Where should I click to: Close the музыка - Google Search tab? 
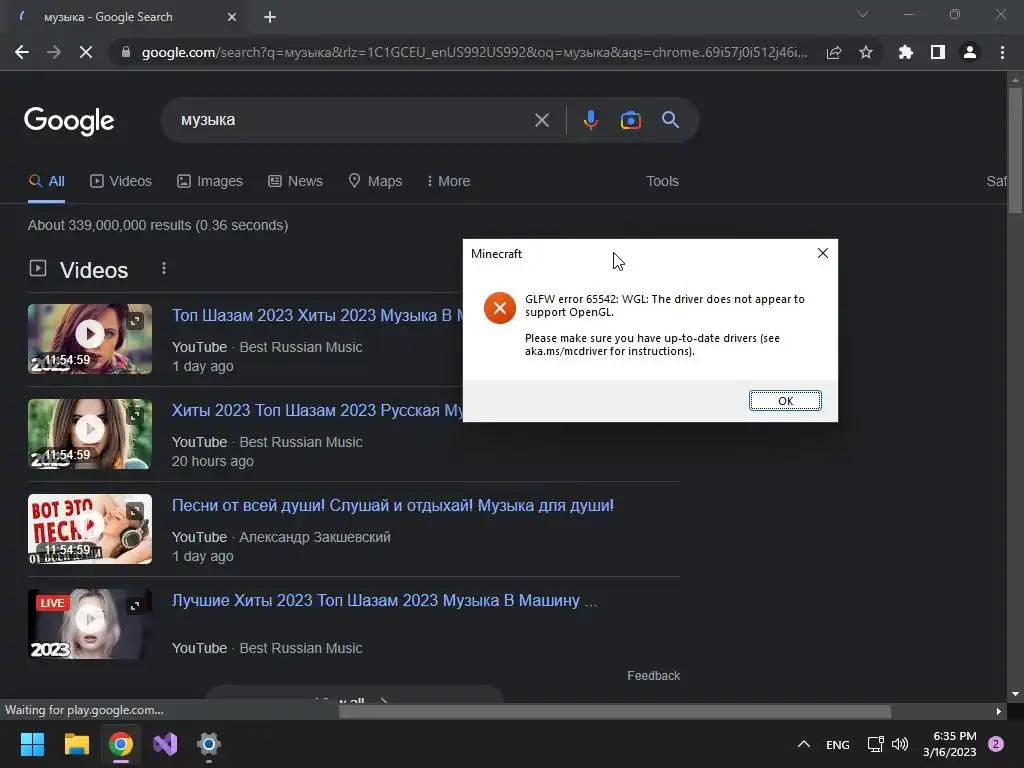pyautogui.click(x=232, y=17)
